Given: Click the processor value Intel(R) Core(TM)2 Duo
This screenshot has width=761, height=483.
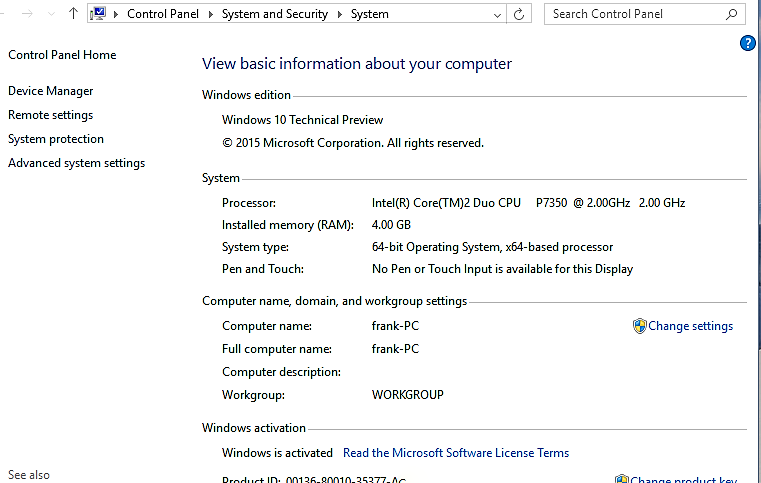Looking at the screenshot, I should click(x=528, y=203).
